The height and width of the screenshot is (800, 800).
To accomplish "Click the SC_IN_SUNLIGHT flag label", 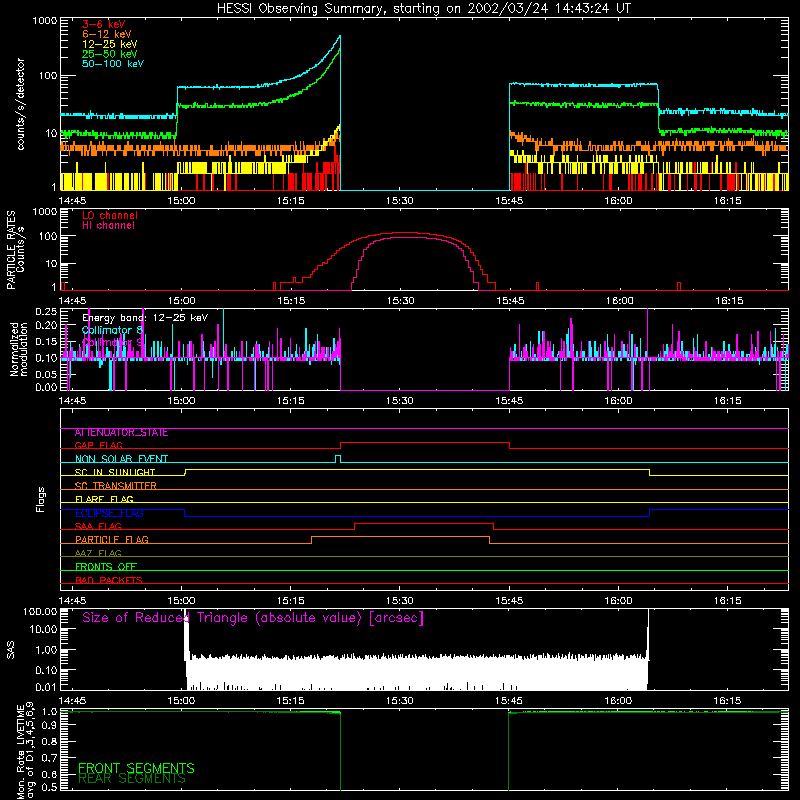I will pyautogui.click(x=115, y=472).
